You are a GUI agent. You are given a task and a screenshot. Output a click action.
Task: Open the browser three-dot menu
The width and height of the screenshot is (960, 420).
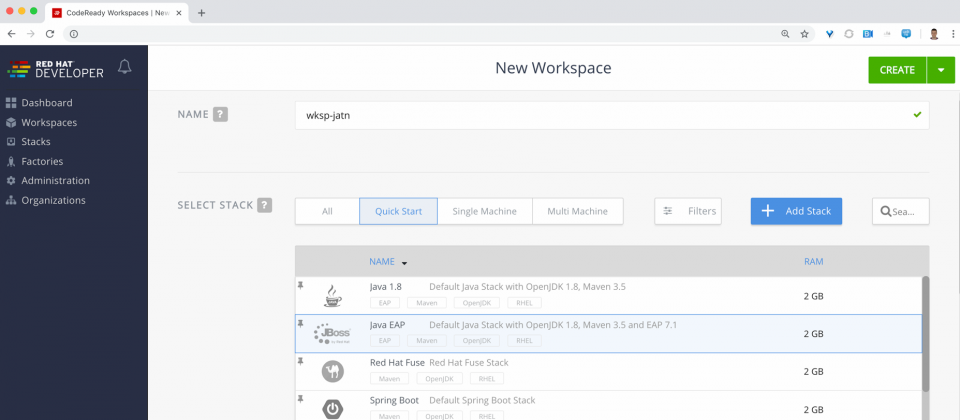point(953,34)
